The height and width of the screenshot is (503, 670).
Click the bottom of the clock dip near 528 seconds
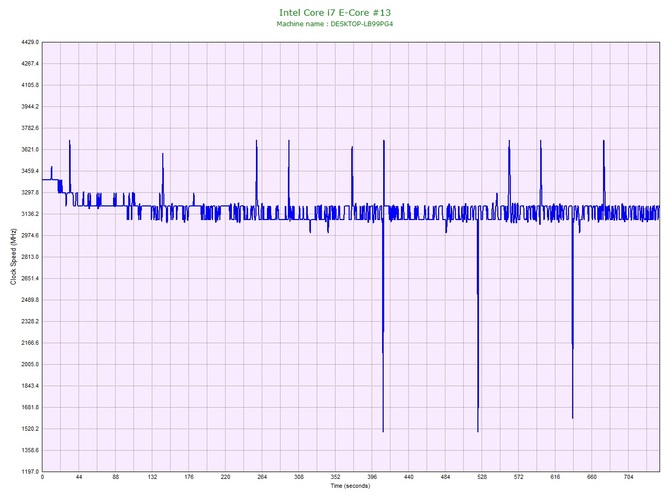click(478, 431)
